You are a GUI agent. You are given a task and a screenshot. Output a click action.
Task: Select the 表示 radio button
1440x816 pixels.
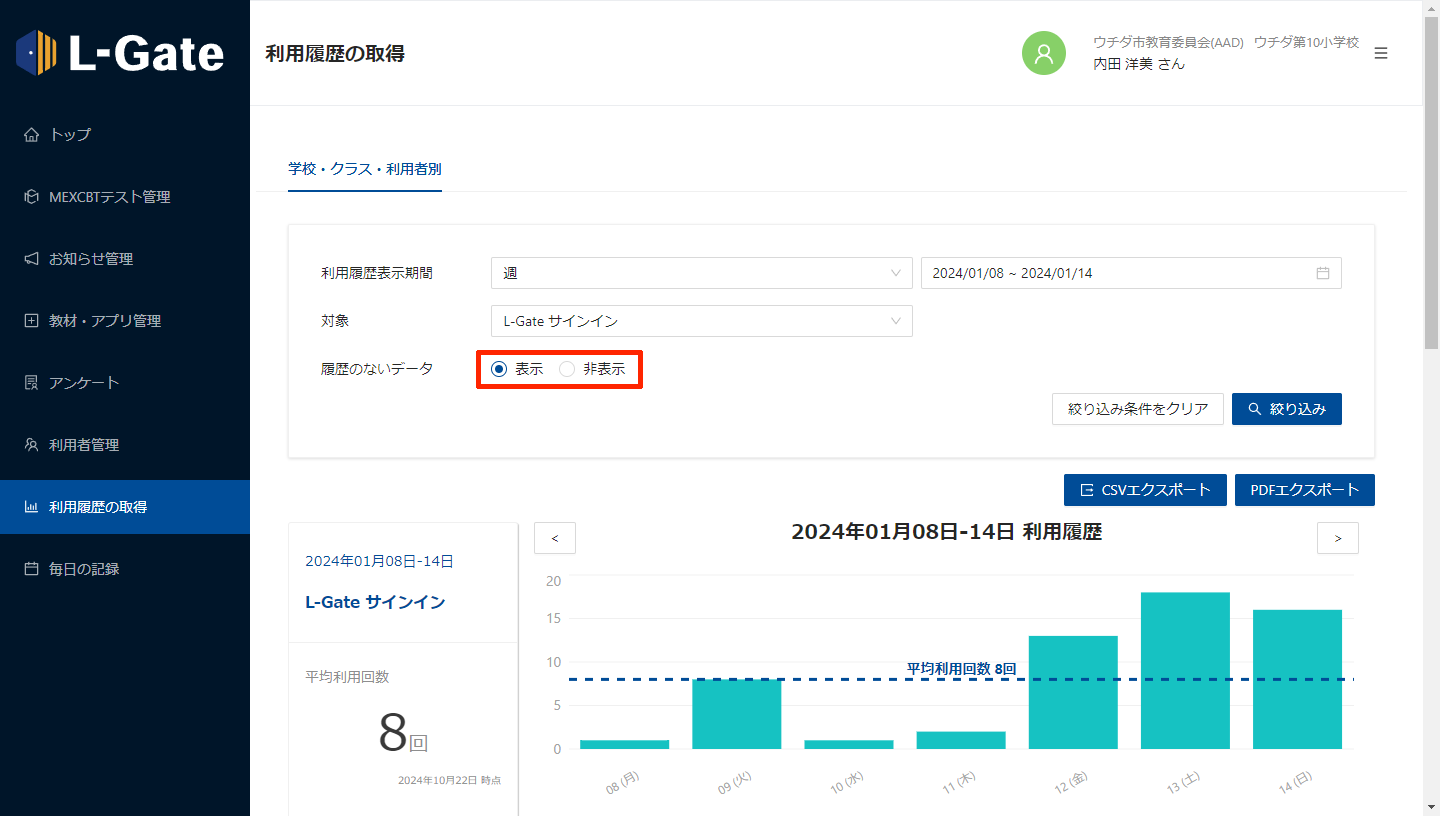(500, 369)
